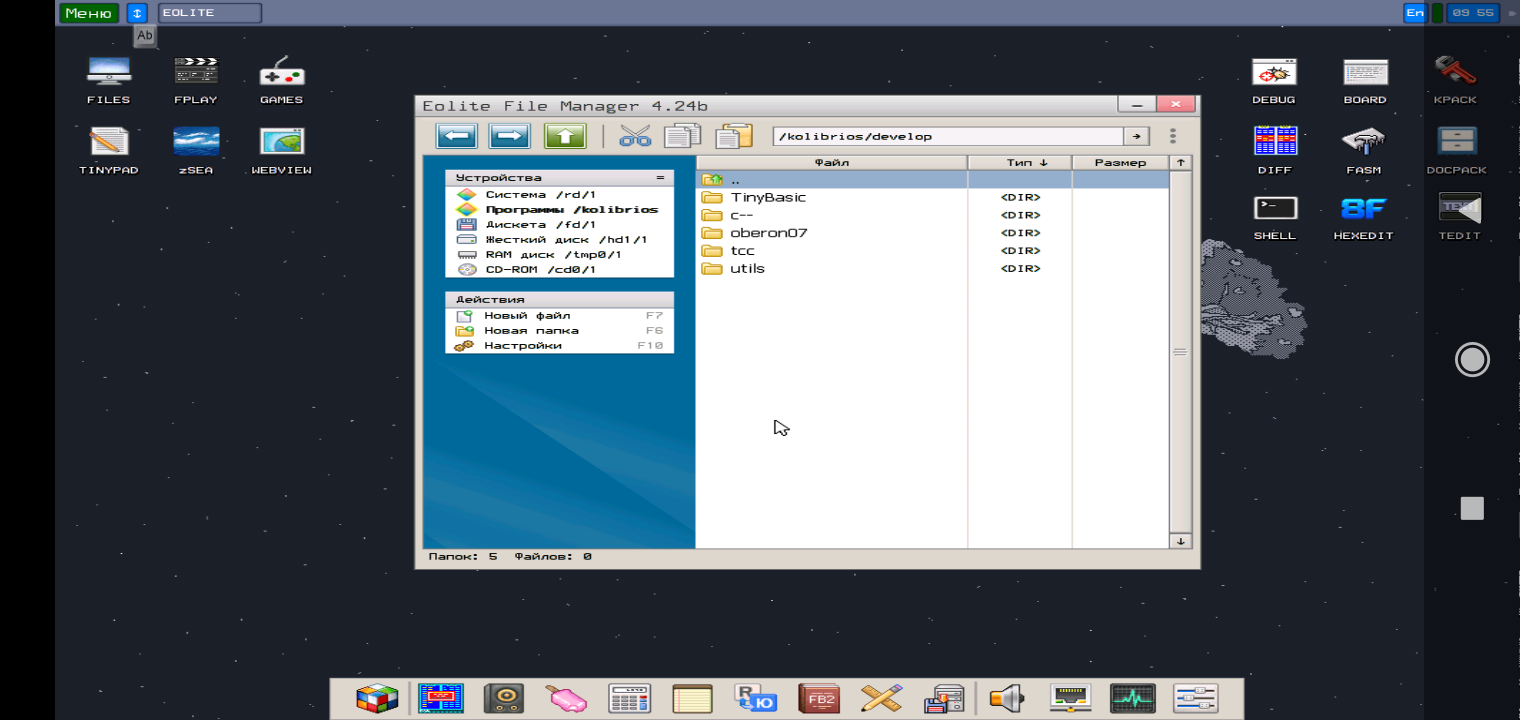Screen dimensions: 1520x720
Task: Open R-Ю converter icon in dock
Action: pos(756,698)
